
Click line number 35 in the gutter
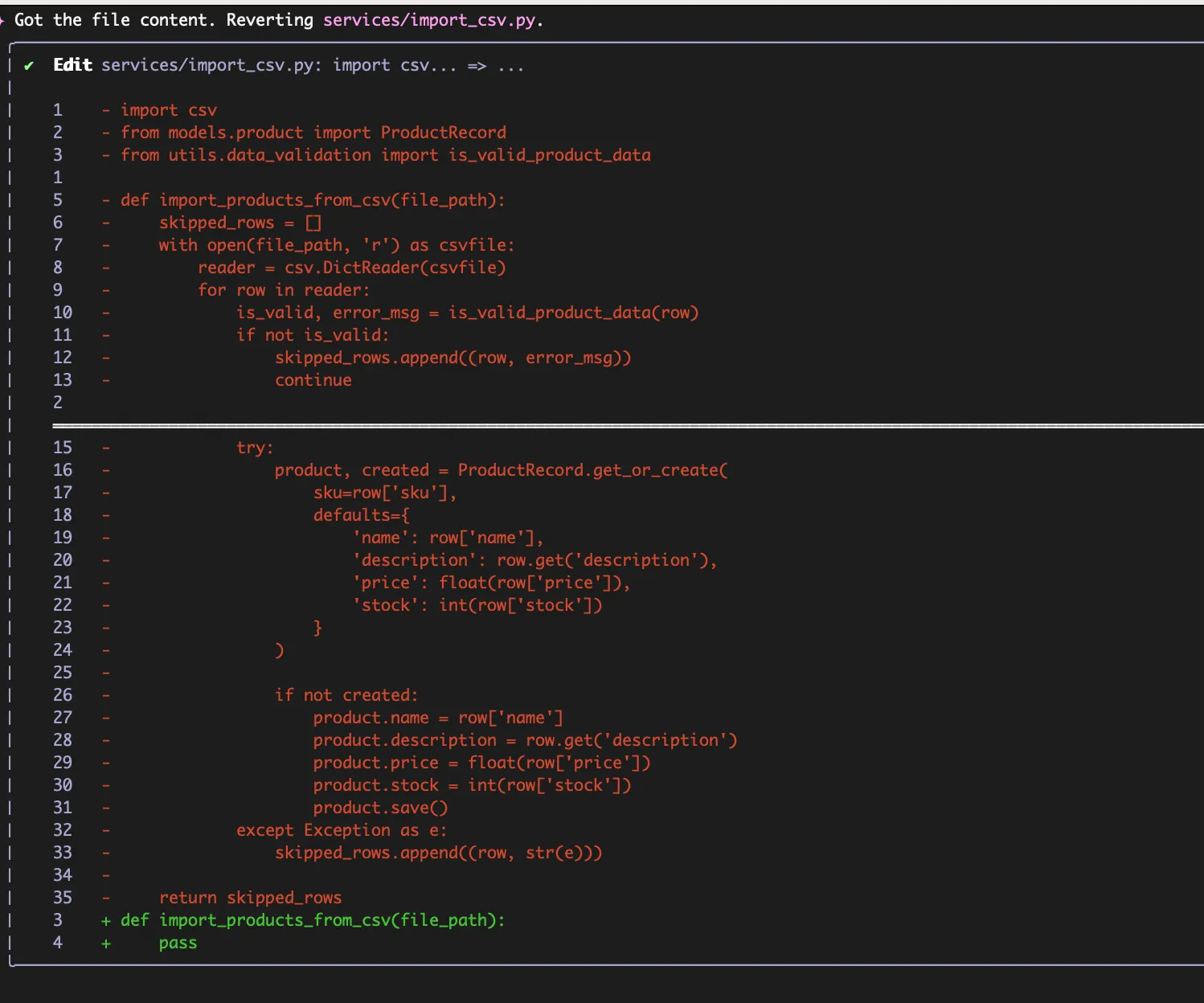pyautogui.click(x=63, y=898)
